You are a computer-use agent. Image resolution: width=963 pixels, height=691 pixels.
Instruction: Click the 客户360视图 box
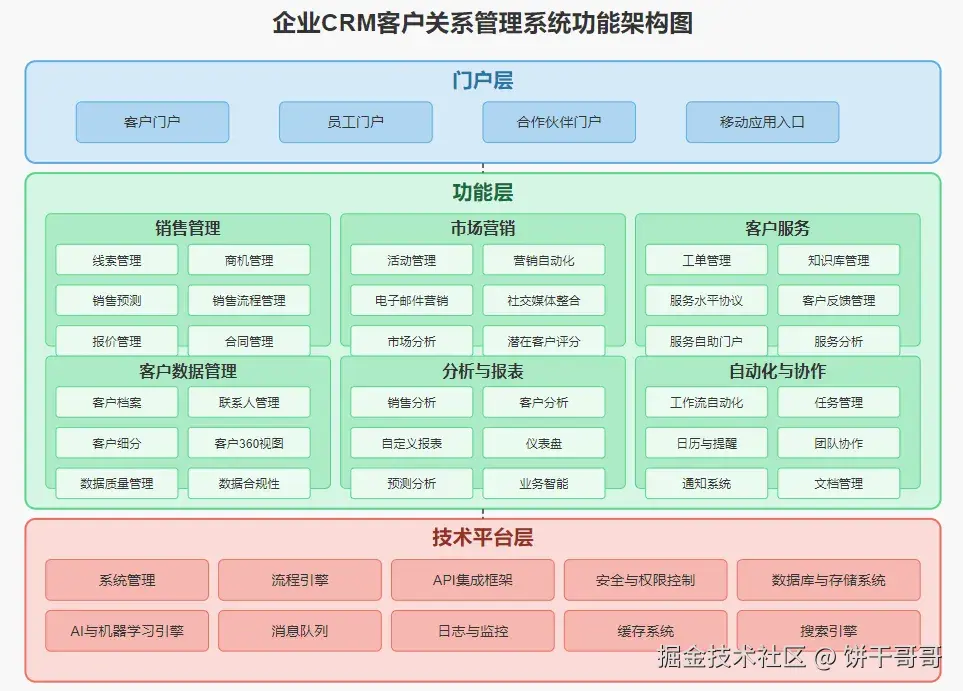point(249,443)
